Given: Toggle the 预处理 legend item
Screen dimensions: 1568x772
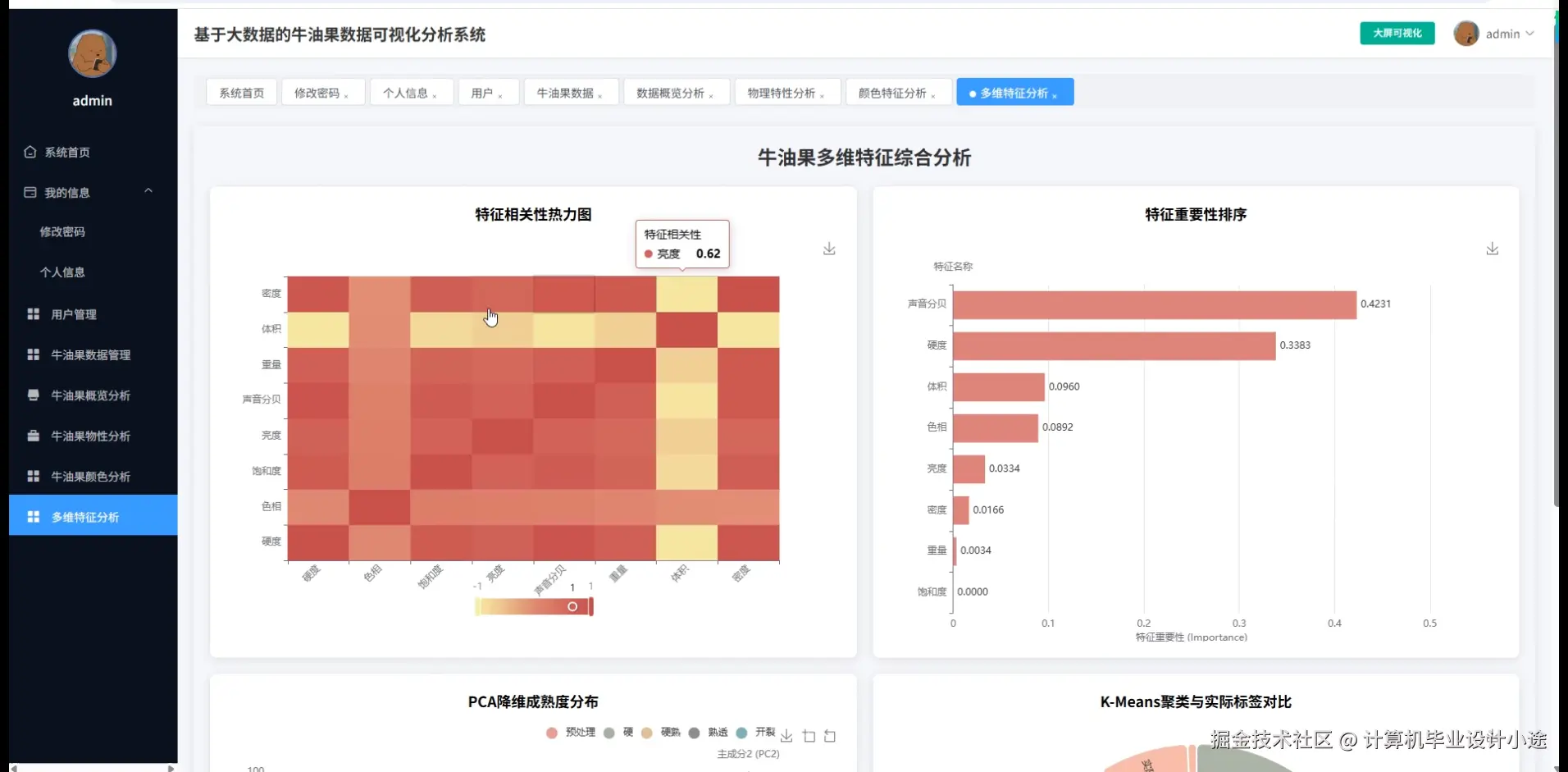Looking at the screenshot, I should 571,733.
